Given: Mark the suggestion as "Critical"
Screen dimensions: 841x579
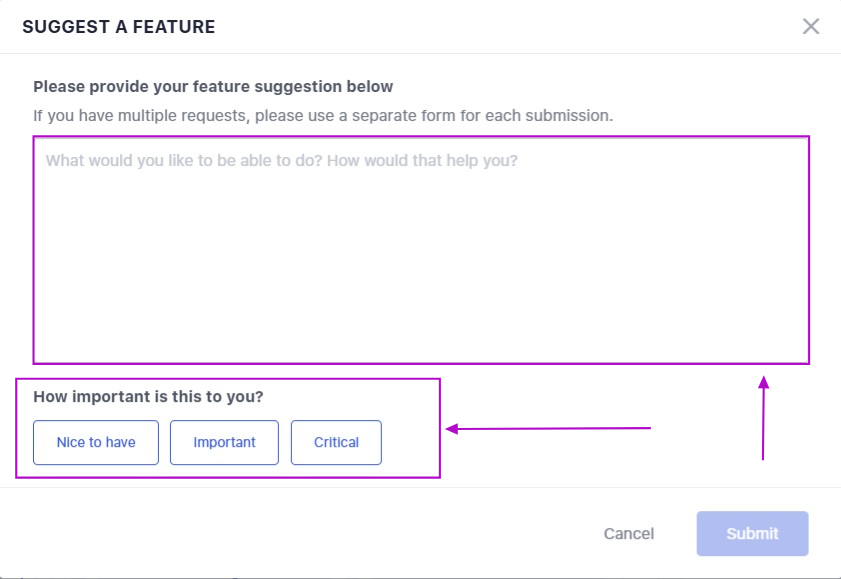Looking at the screenshot, I should pyautogui.click(x=336, y=443).
